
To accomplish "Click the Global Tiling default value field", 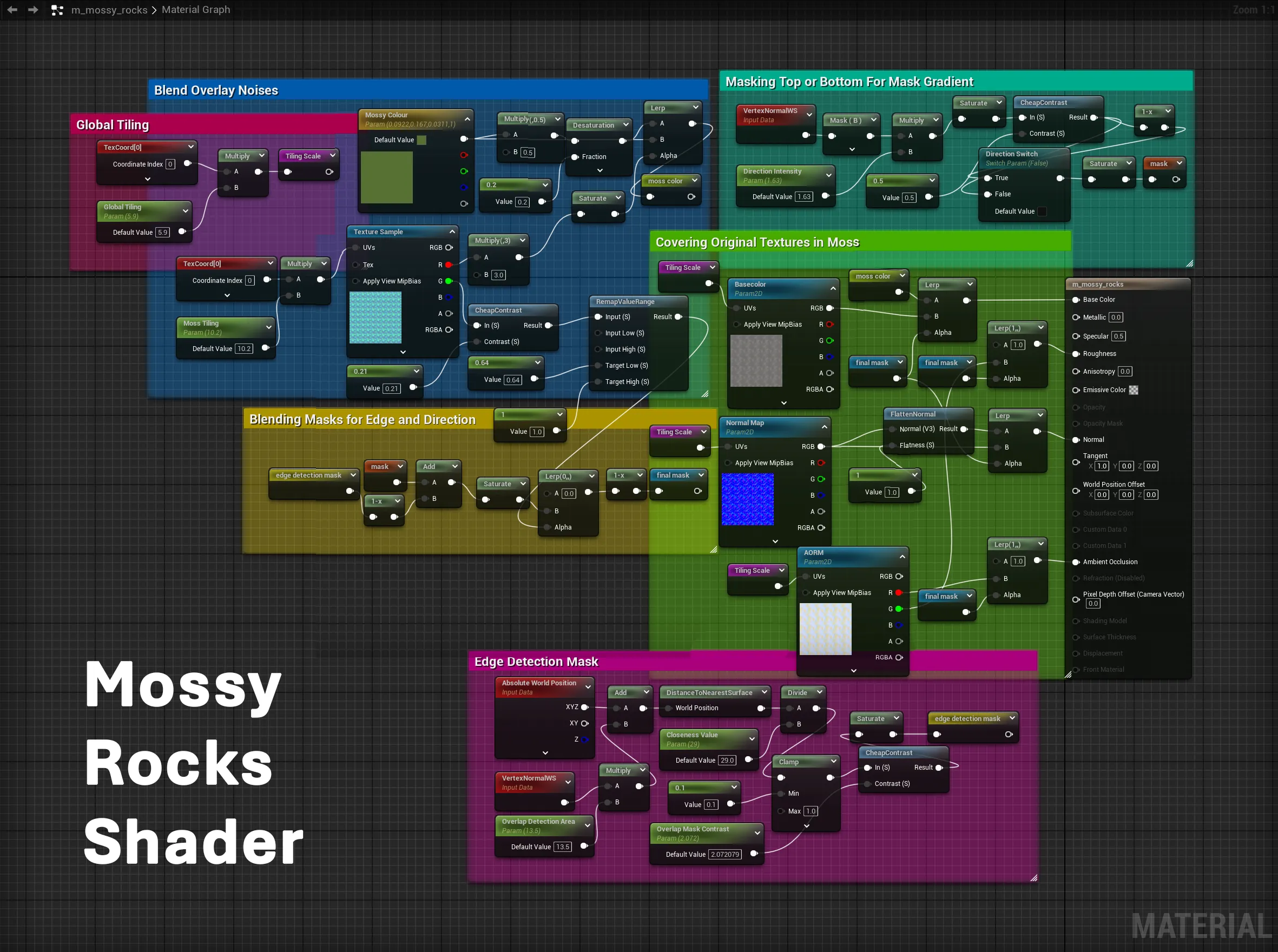I will click(162, 232).
